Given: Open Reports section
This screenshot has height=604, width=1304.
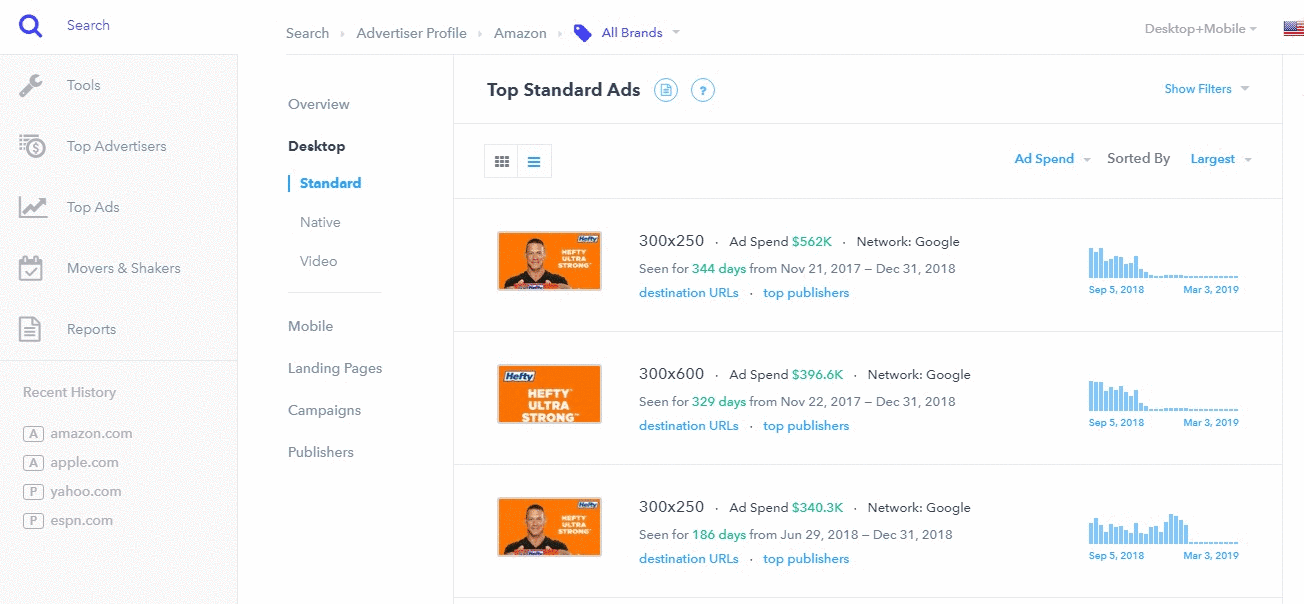Looking at the screenshot, I should [91, 329].
